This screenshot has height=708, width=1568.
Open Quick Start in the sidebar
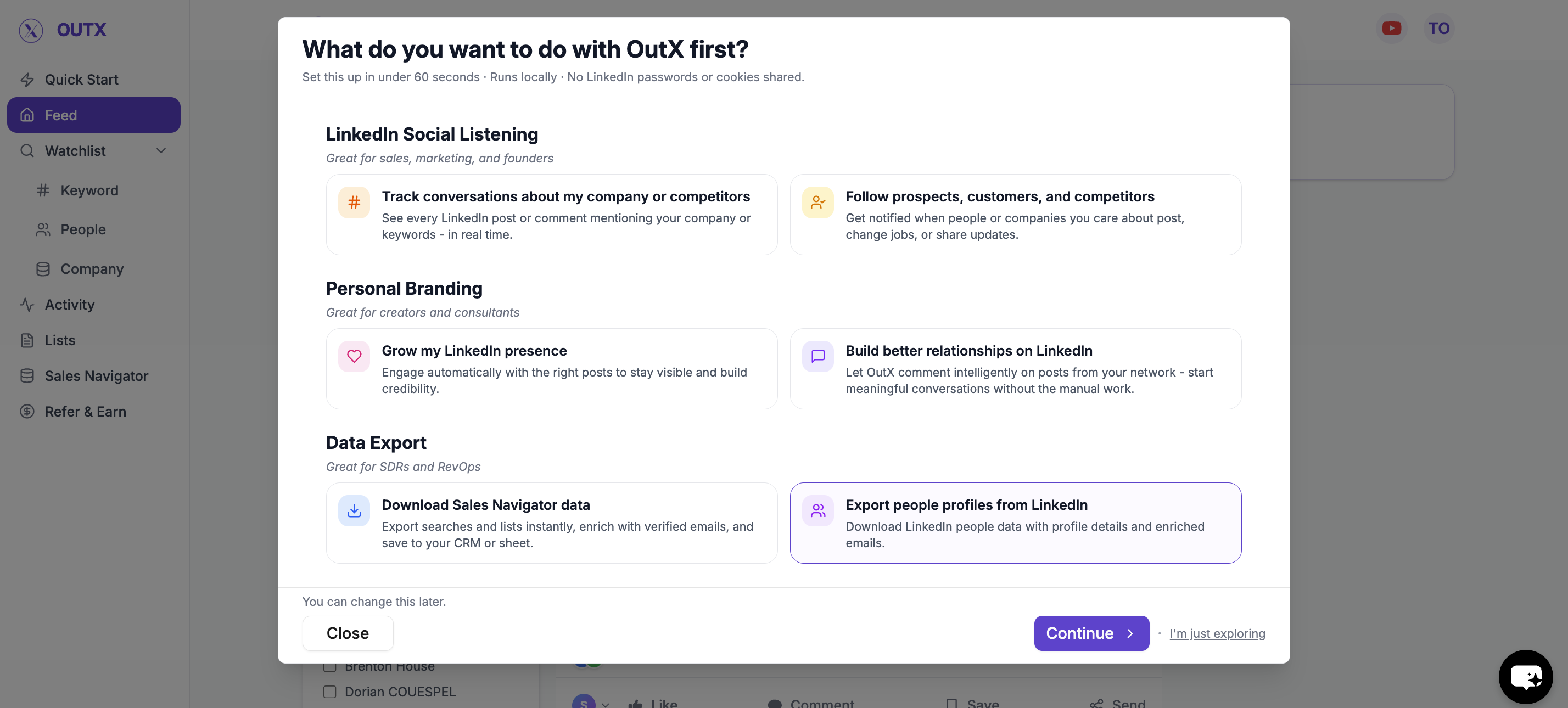click(82, 80)
